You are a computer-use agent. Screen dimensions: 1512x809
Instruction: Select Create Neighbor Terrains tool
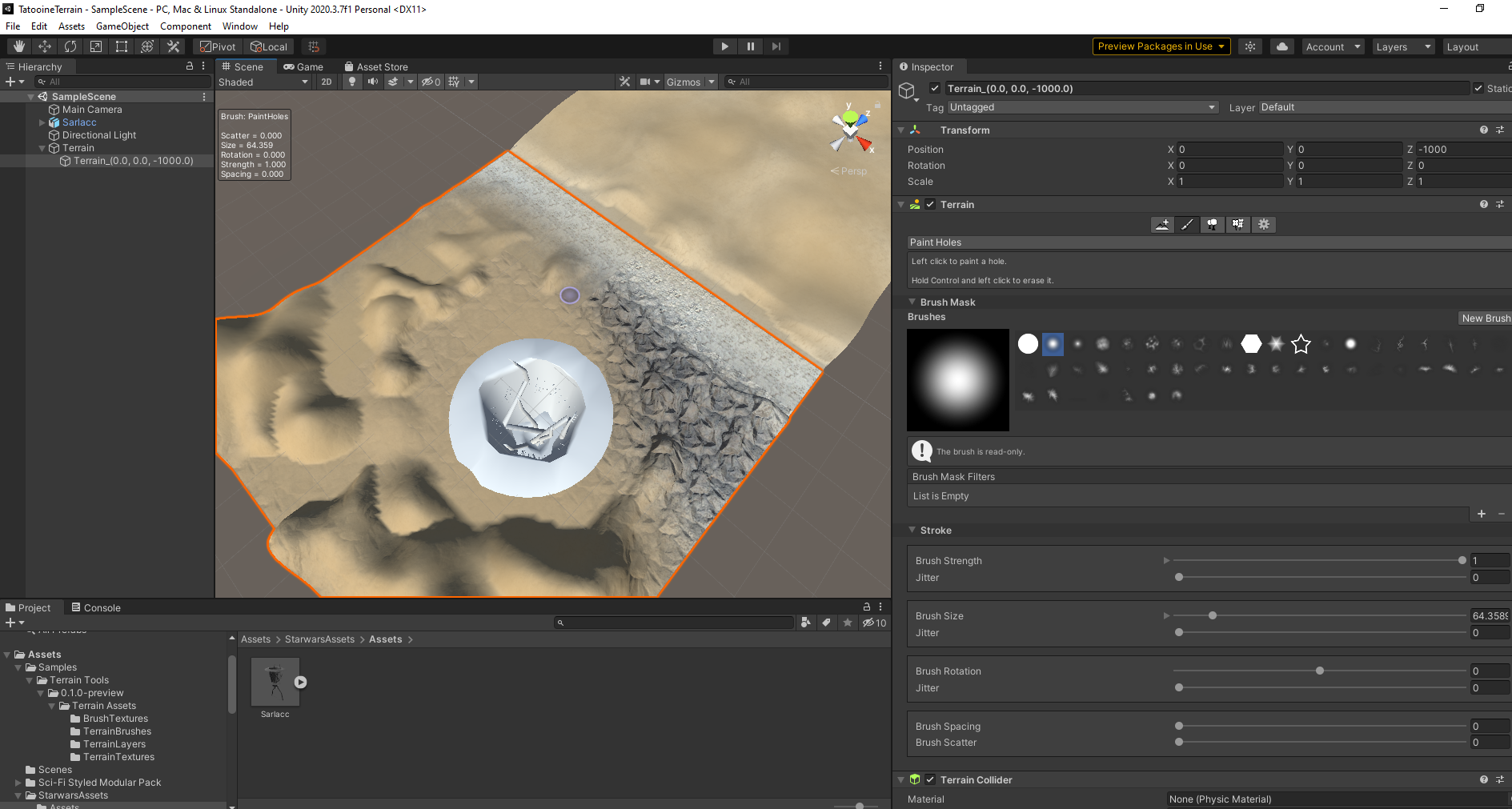[1162, 225]
